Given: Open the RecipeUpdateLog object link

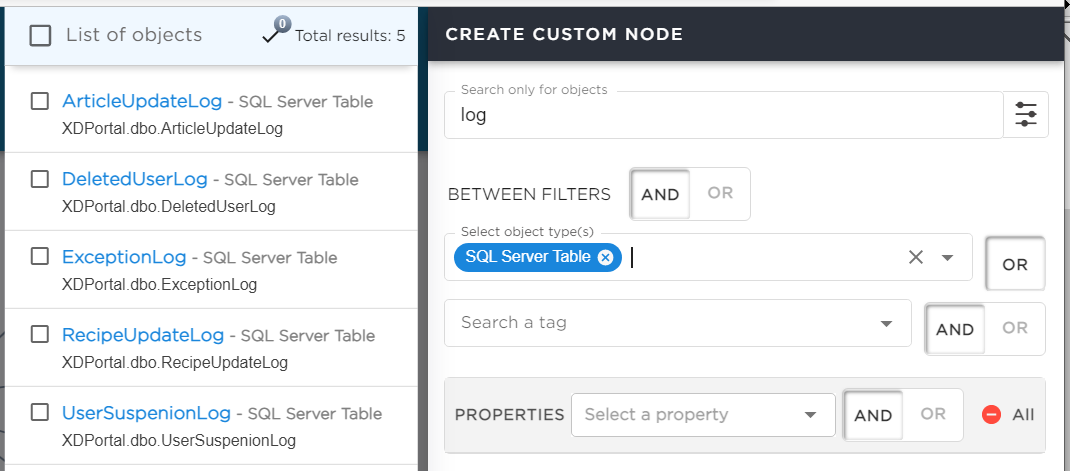Looking at the screenshot, I should [x=143, y=334].
